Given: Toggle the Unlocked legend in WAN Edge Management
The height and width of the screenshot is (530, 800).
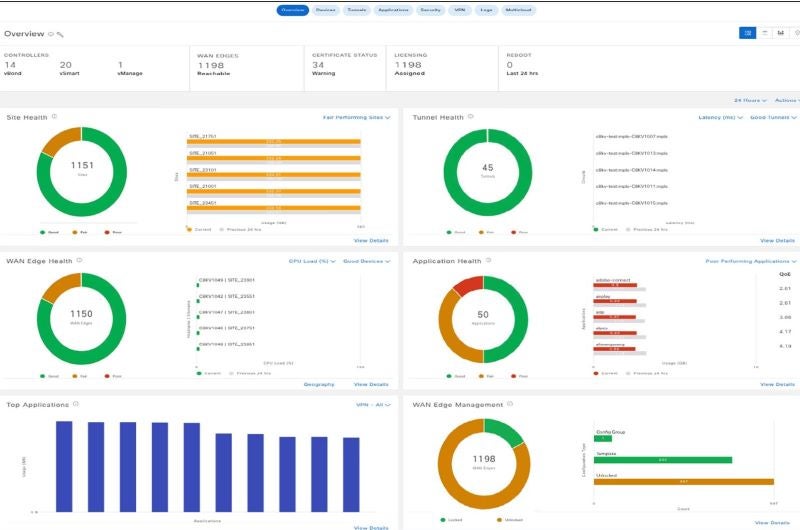Looking at the screenshot, I should (x=510, y=520).
